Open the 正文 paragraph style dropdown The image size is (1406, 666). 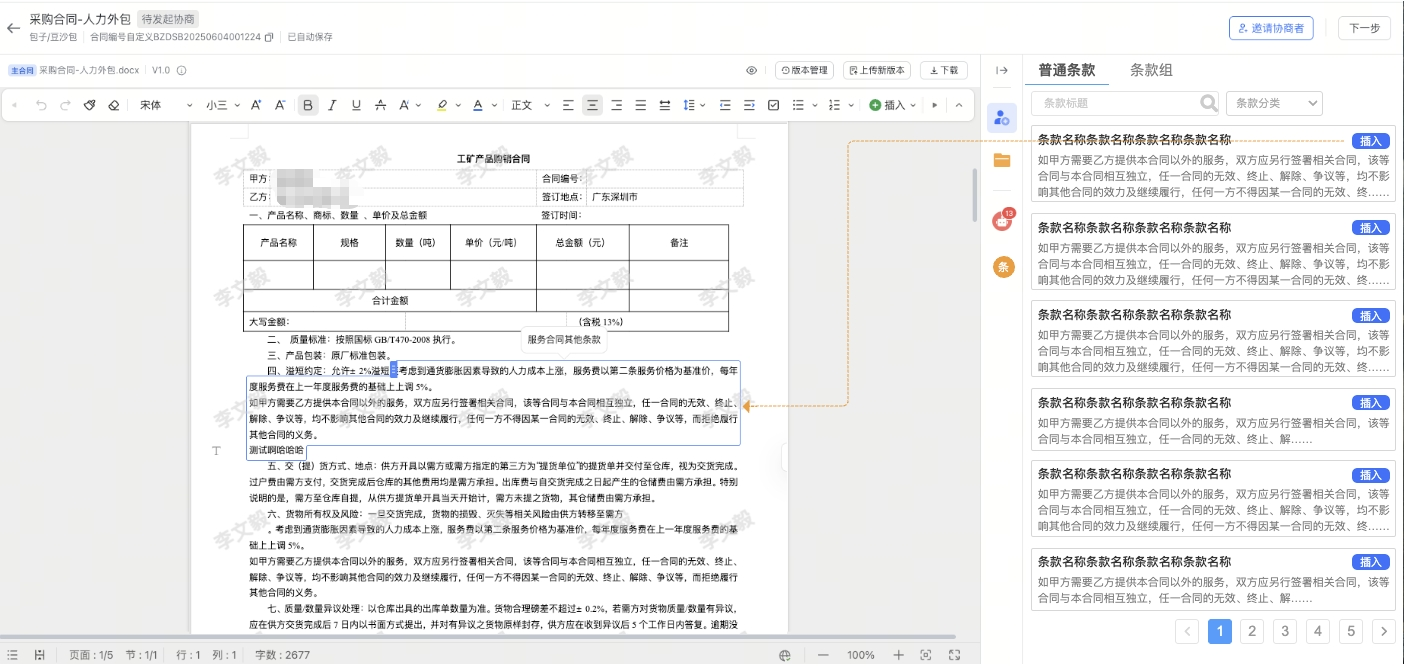coord(528,105)
